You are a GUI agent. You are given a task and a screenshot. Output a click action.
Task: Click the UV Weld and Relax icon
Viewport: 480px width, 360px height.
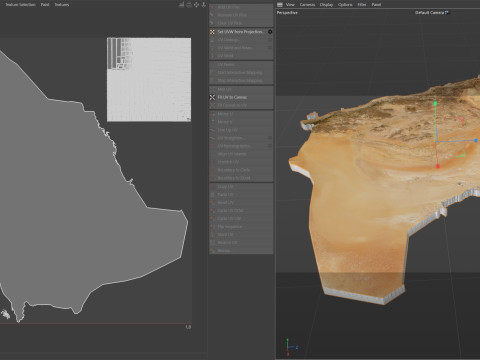click(x=212, y=48)
